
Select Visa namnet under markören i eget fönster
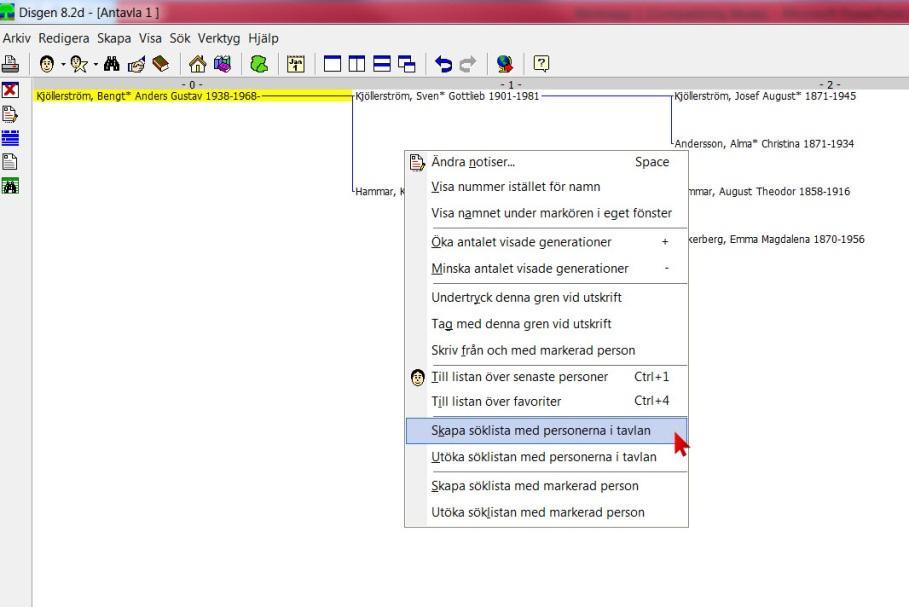point(546,213)
